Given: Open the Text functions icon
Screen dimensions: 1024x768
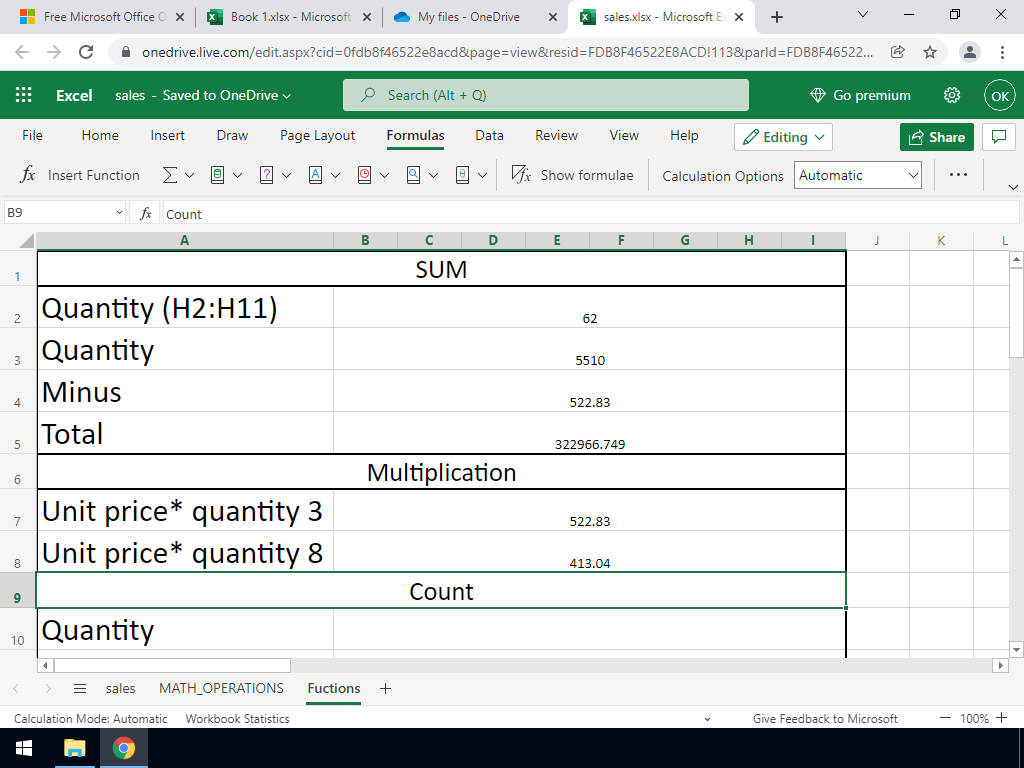Looking at the screenshot, I should coord(316,175).
